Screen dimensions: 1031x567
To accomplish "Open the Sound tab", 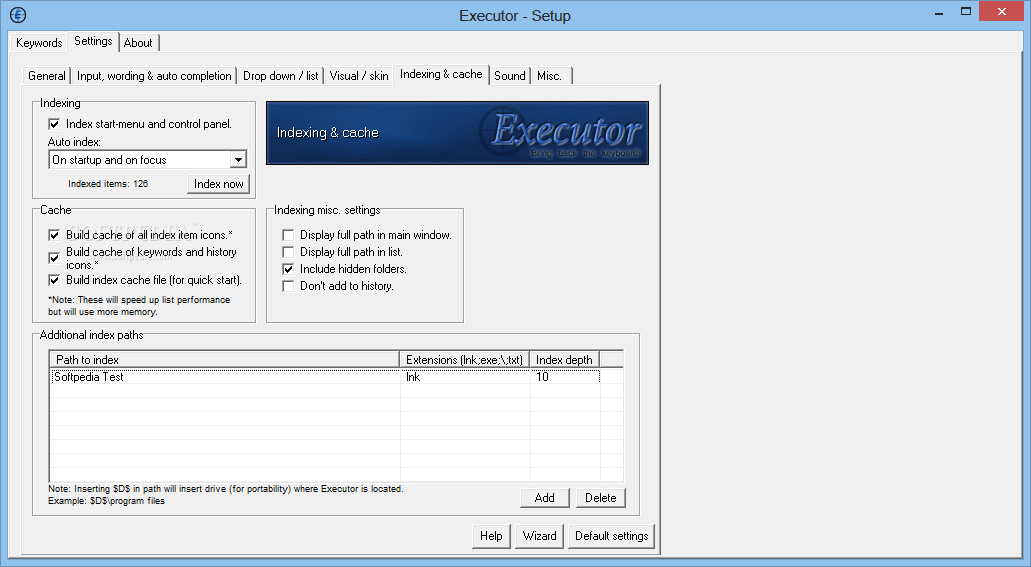I will 510,76.
